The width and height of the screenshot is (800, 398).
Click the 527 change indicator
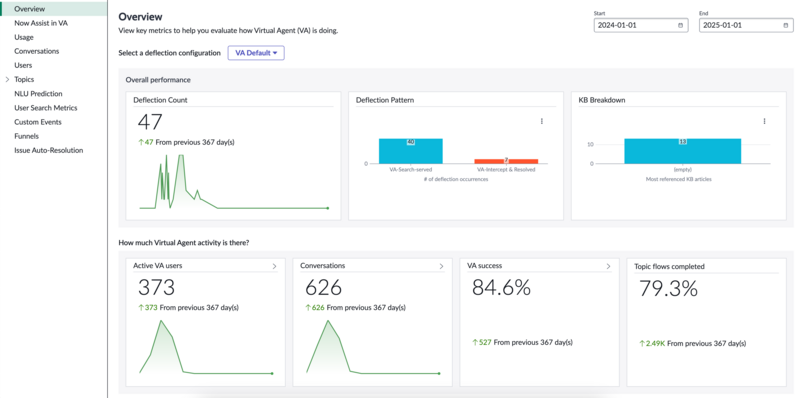(482, 342)
